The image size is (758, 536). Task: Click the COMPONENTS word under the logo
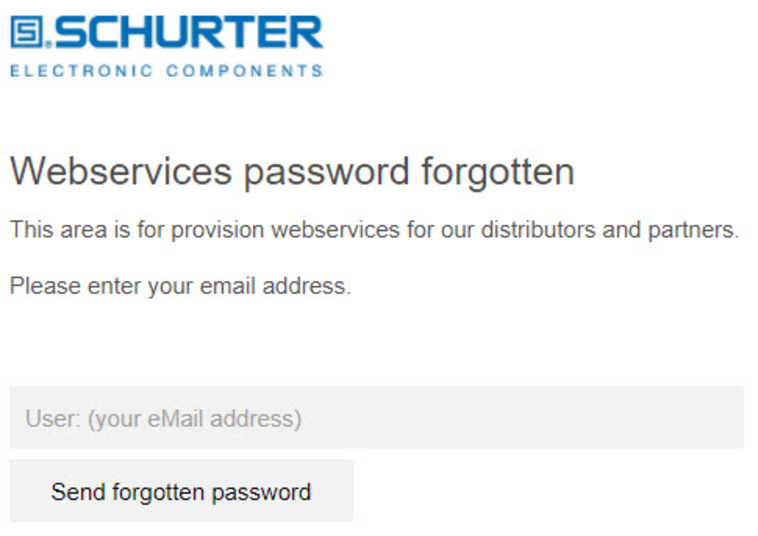tap(245, 71)
